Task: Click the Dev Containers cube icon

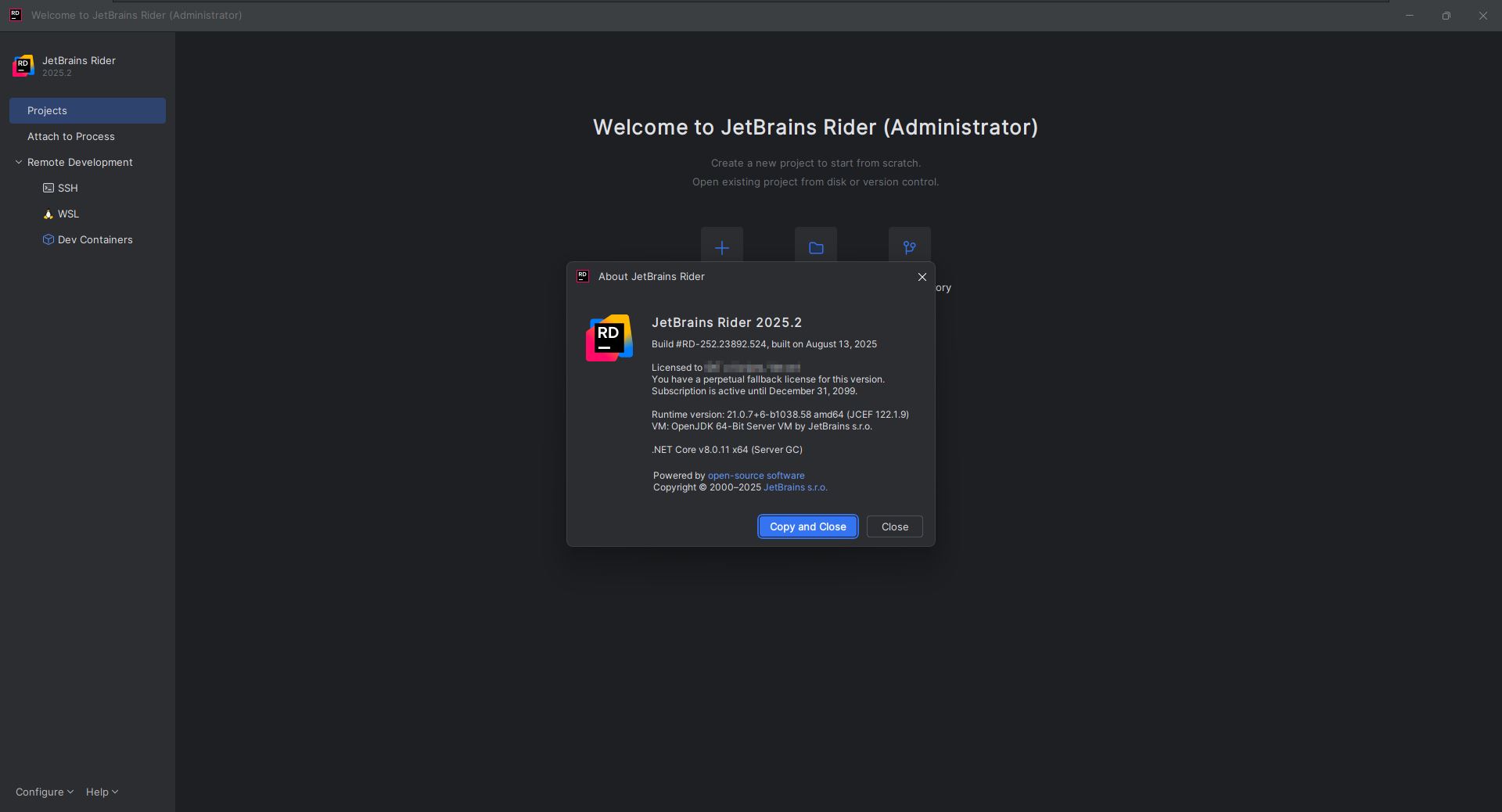Action: tap(49, 239)
